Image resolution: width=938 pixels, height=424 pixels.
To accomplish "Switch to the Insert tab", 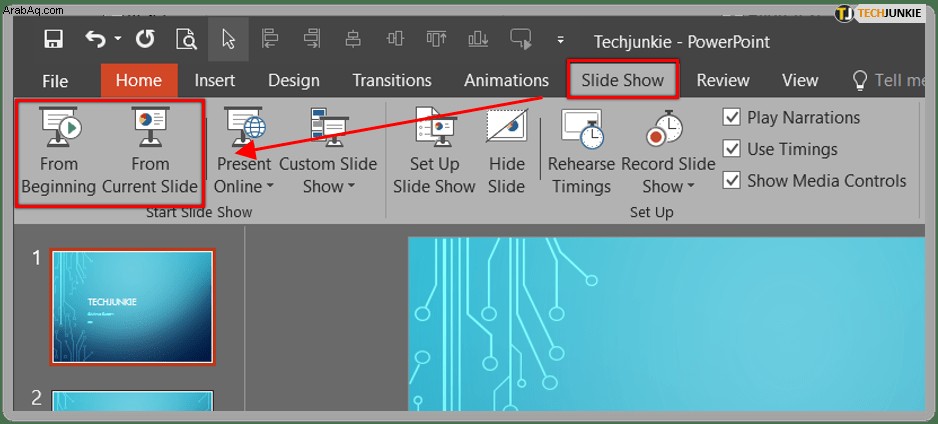I will pos(215,80).
